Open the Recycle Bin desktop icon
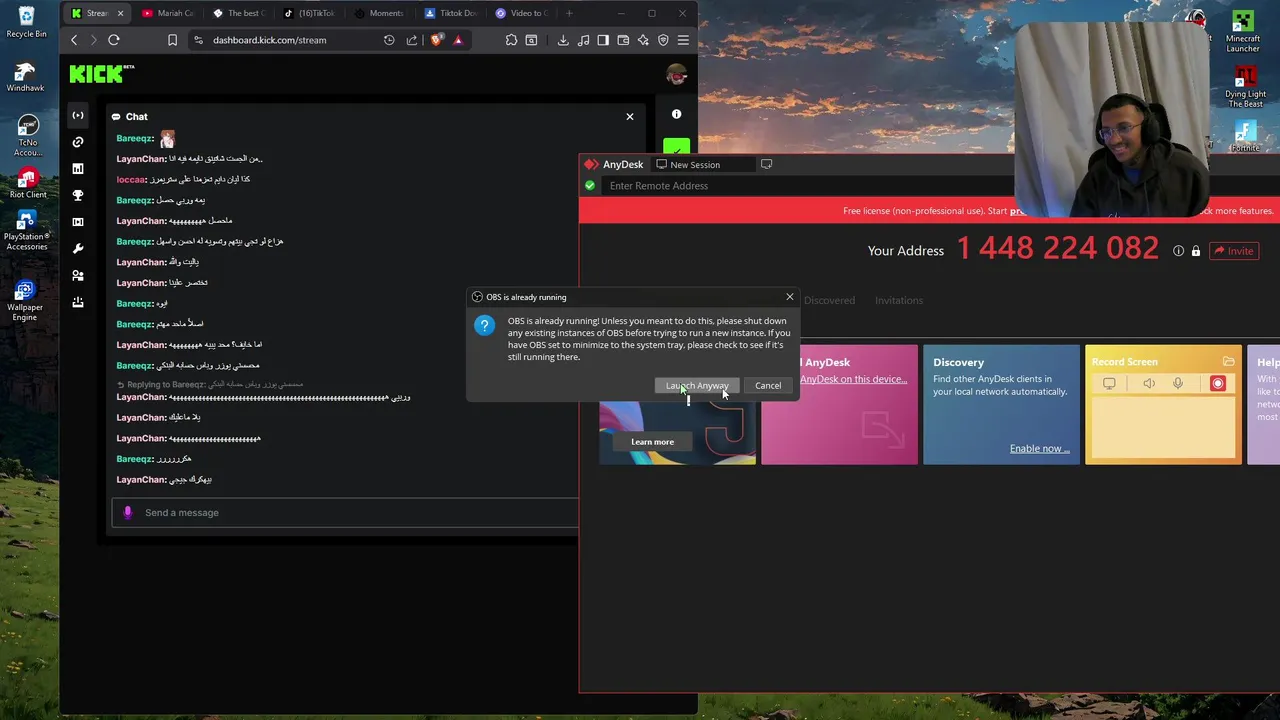 [26, 22]
